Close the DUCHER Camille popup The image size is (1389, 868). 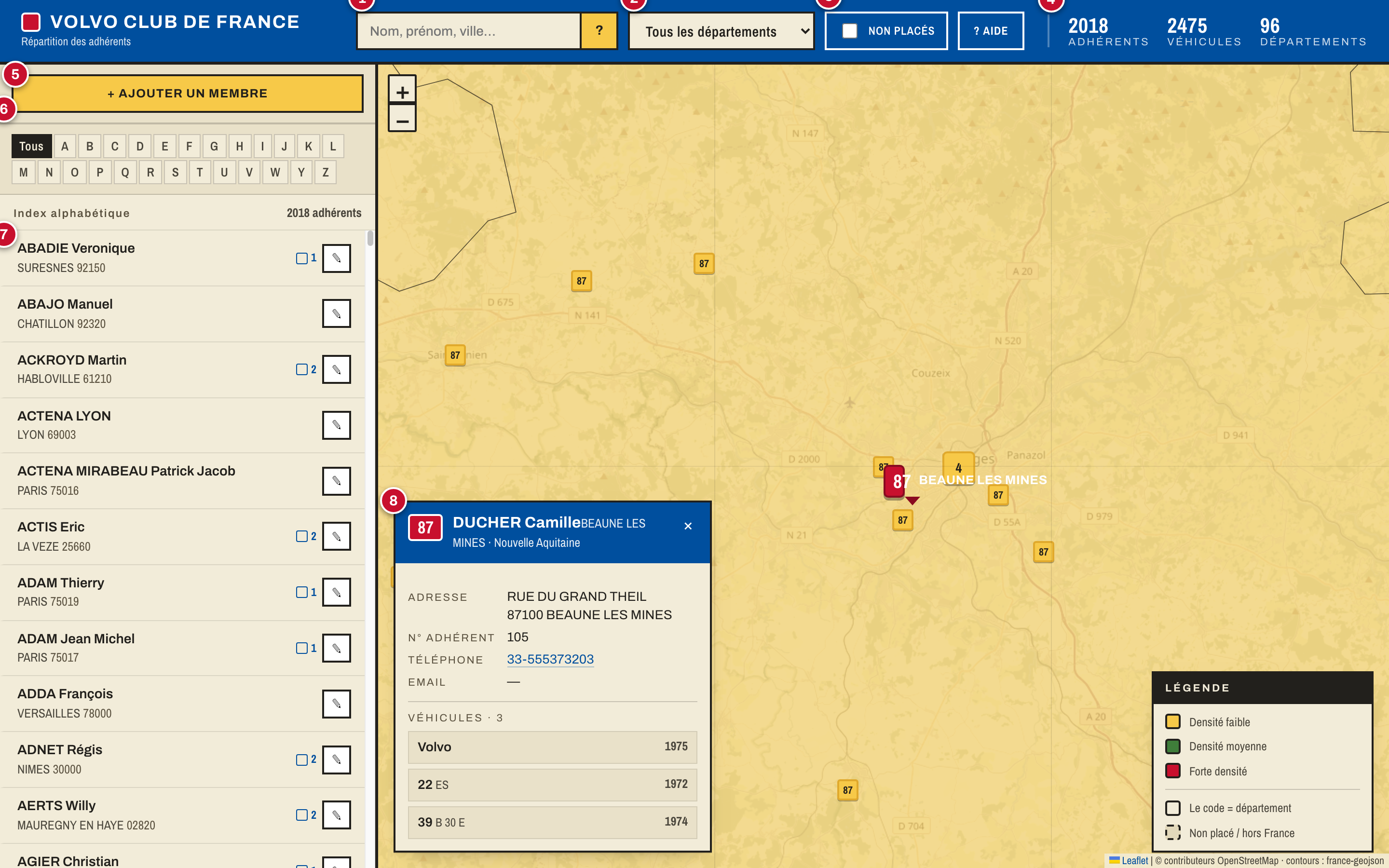tap(688, 526)
